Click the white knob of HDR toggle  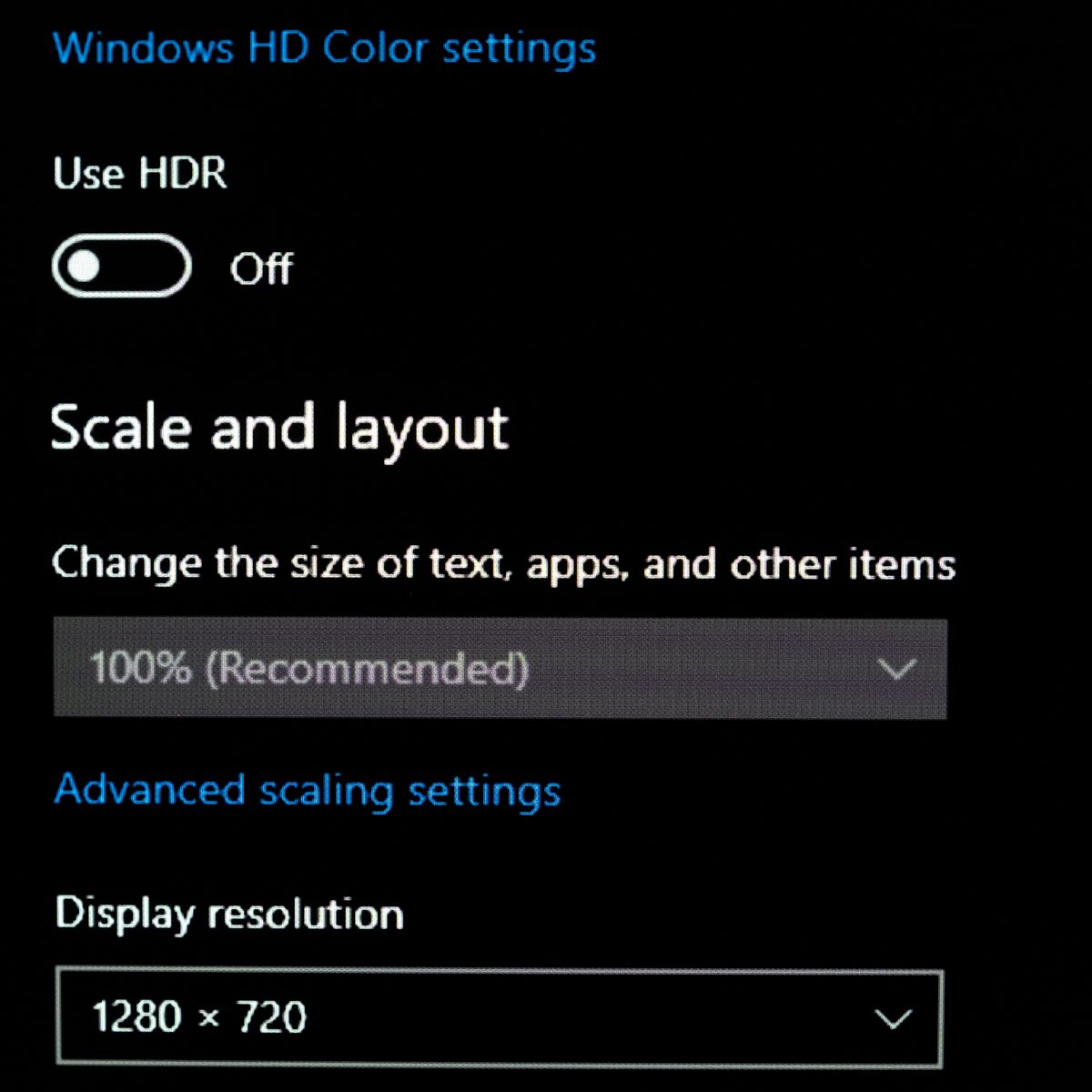coord(84,267)
